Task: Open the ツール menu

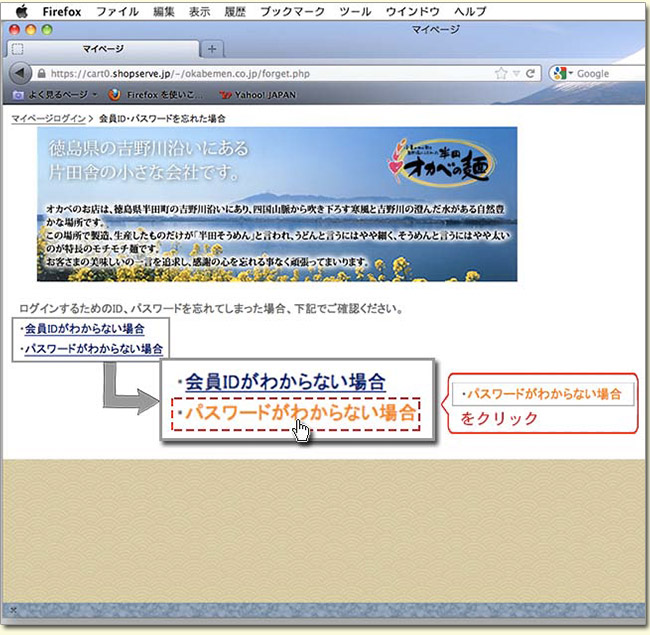Action: point(355,11)
